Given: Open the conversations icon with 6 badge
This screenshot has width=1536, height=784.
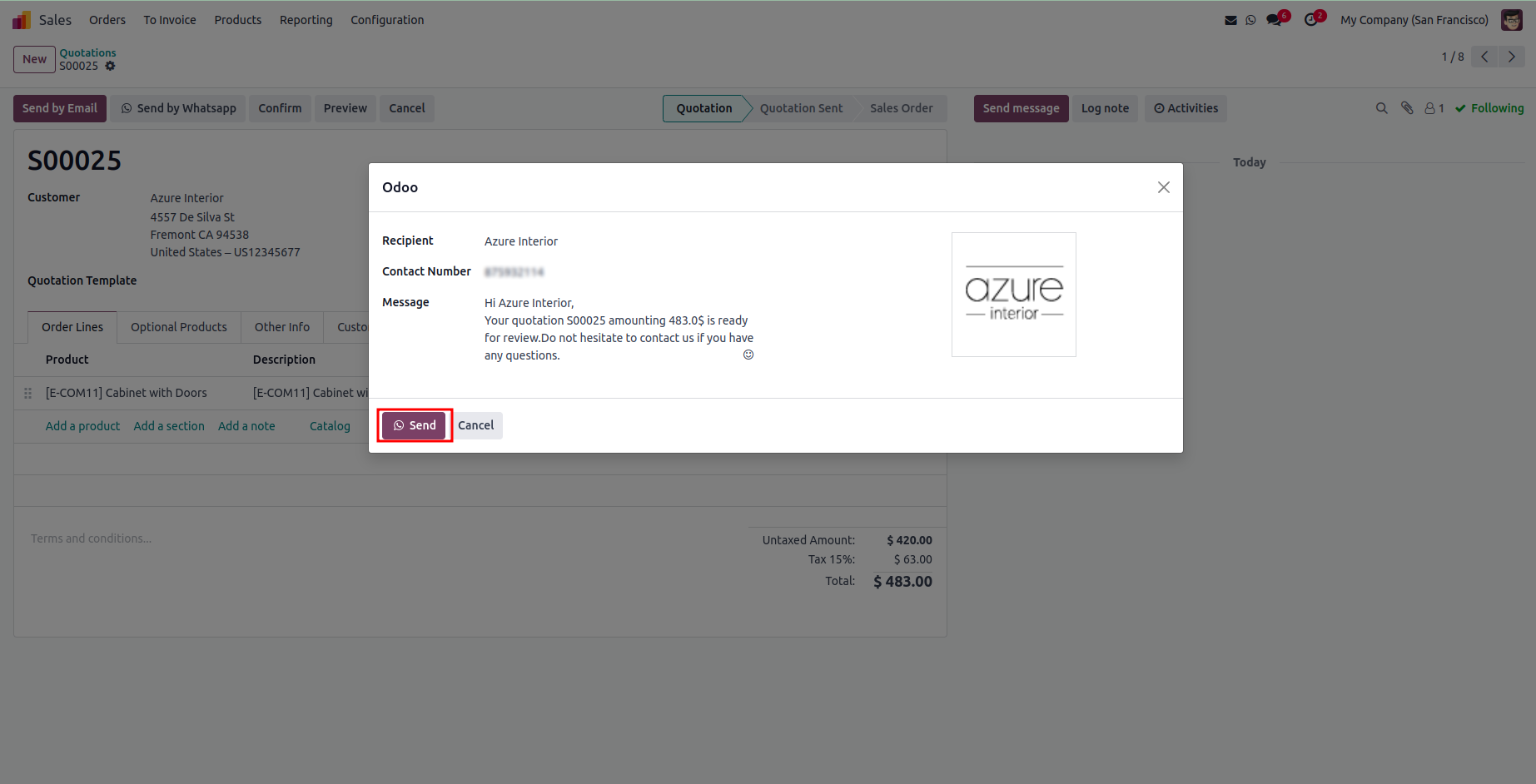Looking at the screenshot, I should point(1275,20).
